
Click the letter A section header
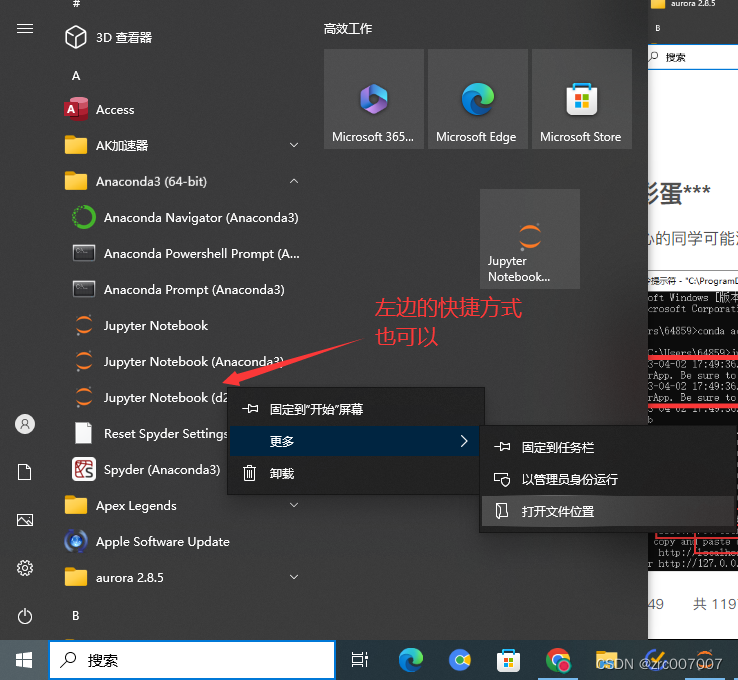pyautogui.click(x=76, y=76)
